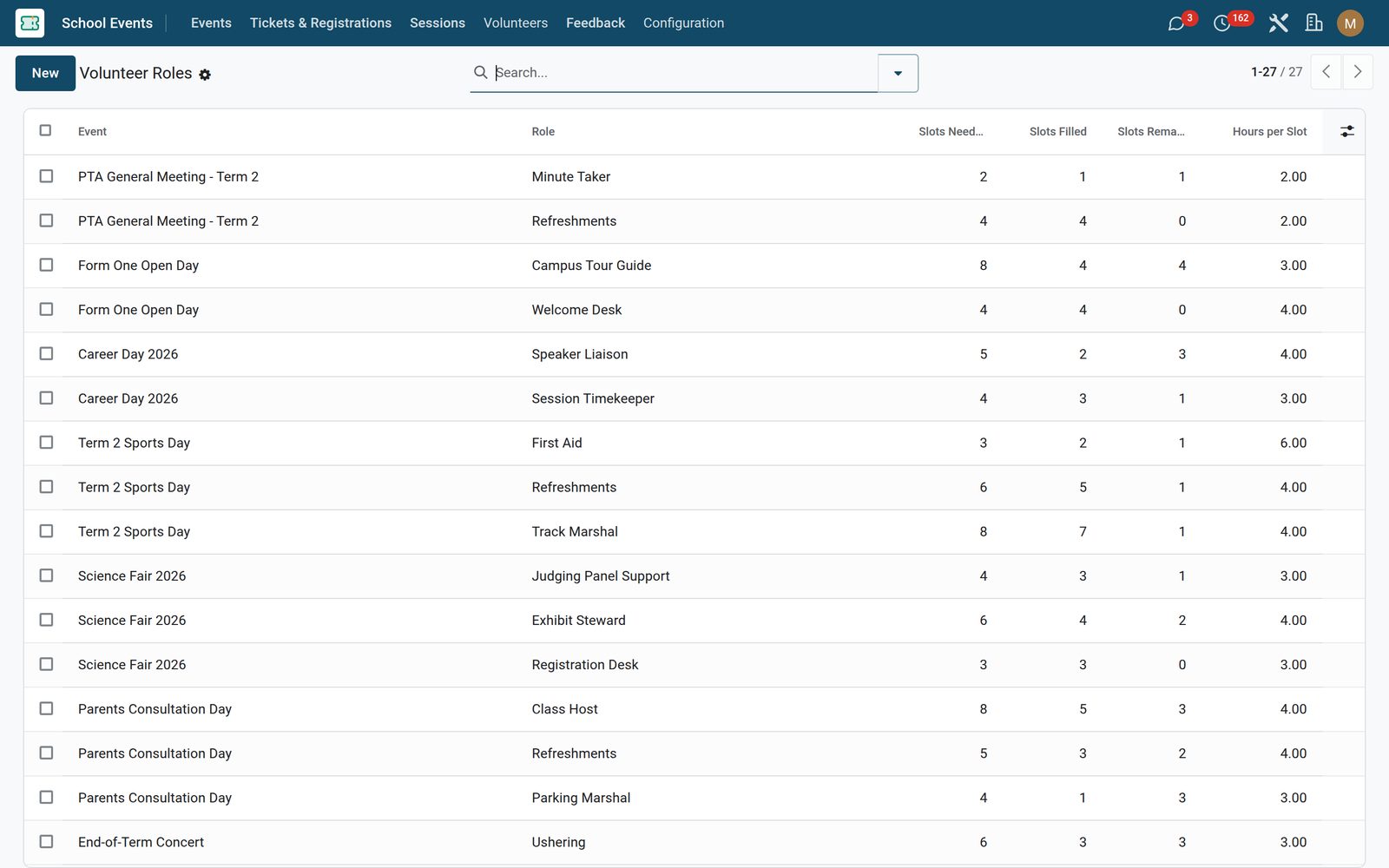Image resolution: width=1389 pixels, height=868 pixels.
Task: Open the optional columns adjust icon
Action: coord(1346,131)
